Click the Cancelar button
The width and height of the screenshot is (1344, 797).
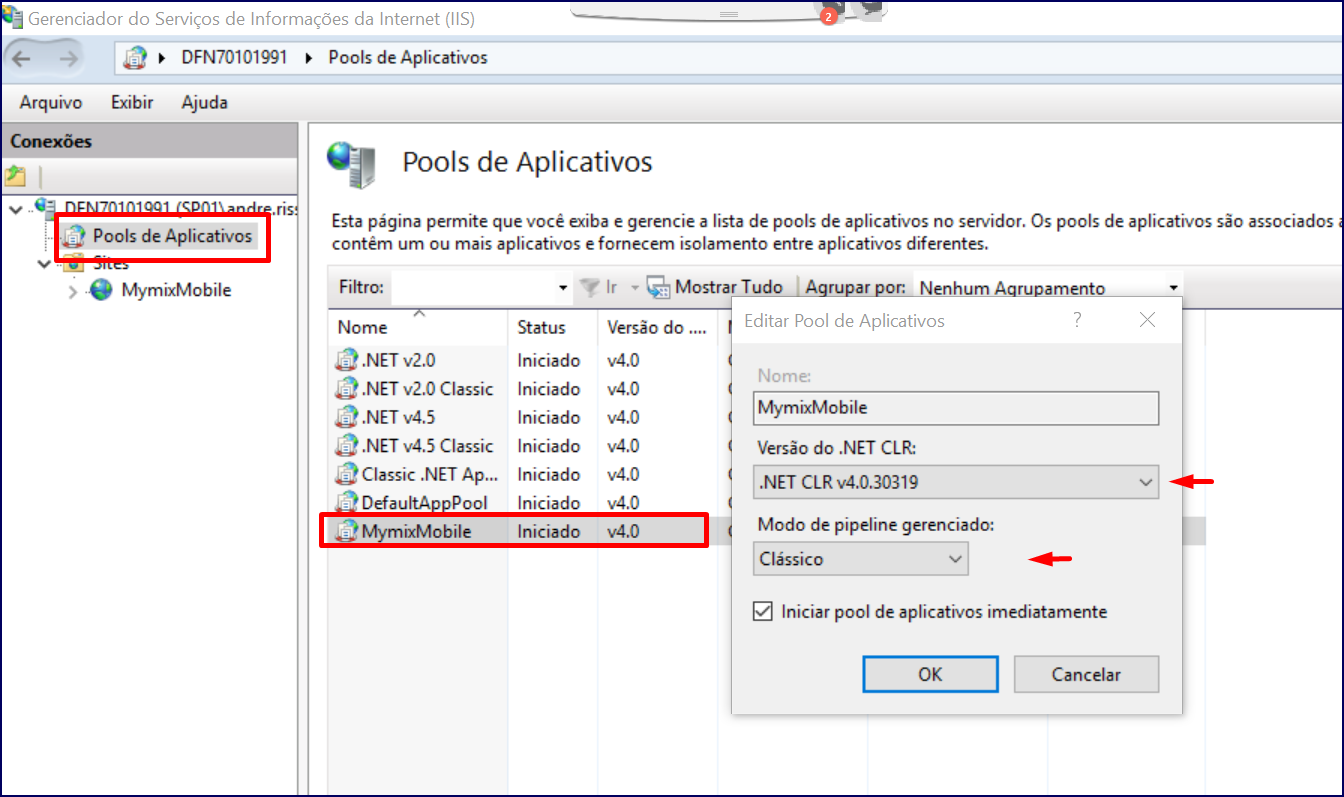click(x=1086, y=674)
